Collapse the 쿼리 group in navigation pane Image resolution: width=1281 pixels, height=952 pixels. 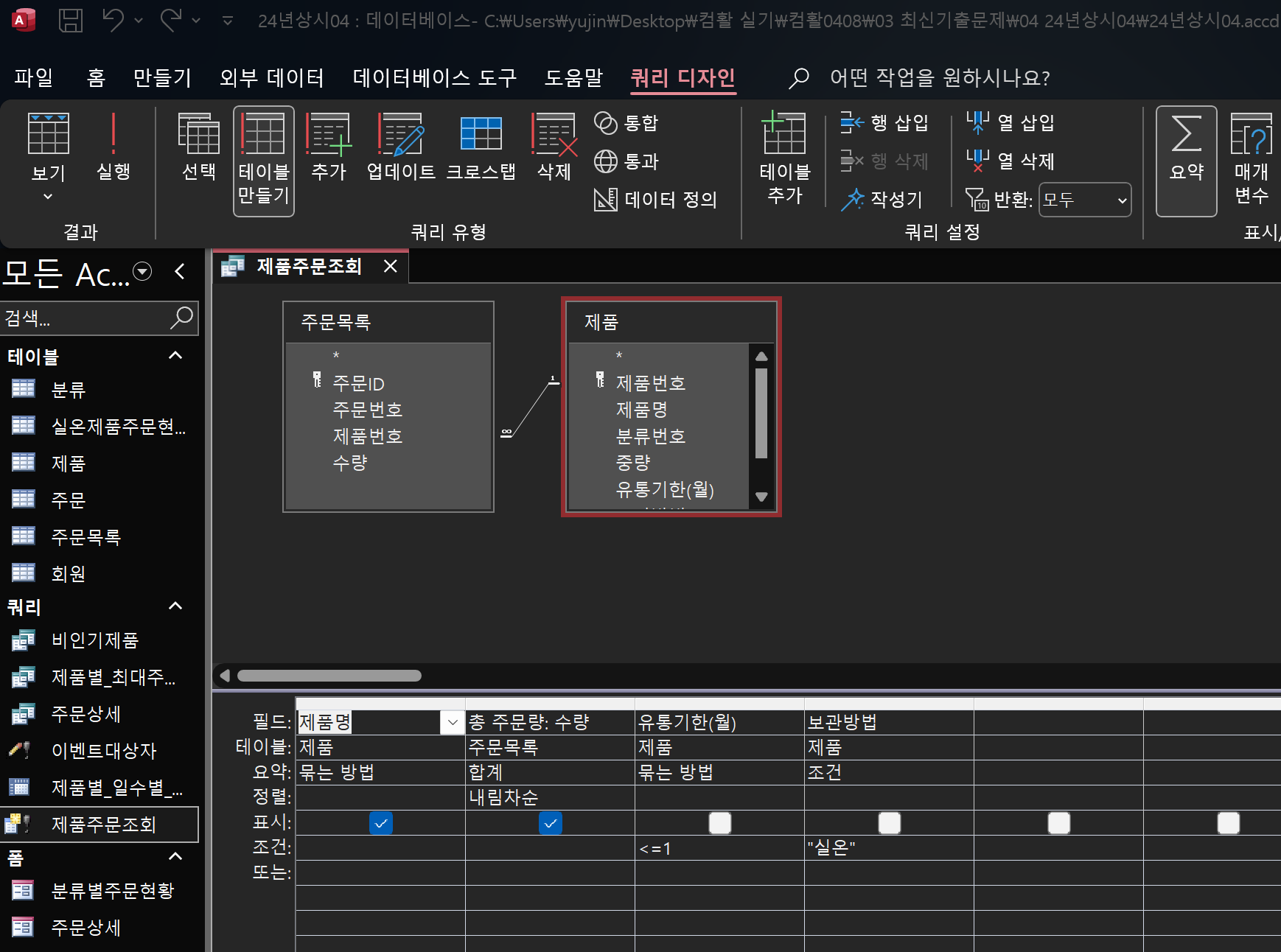175,606
